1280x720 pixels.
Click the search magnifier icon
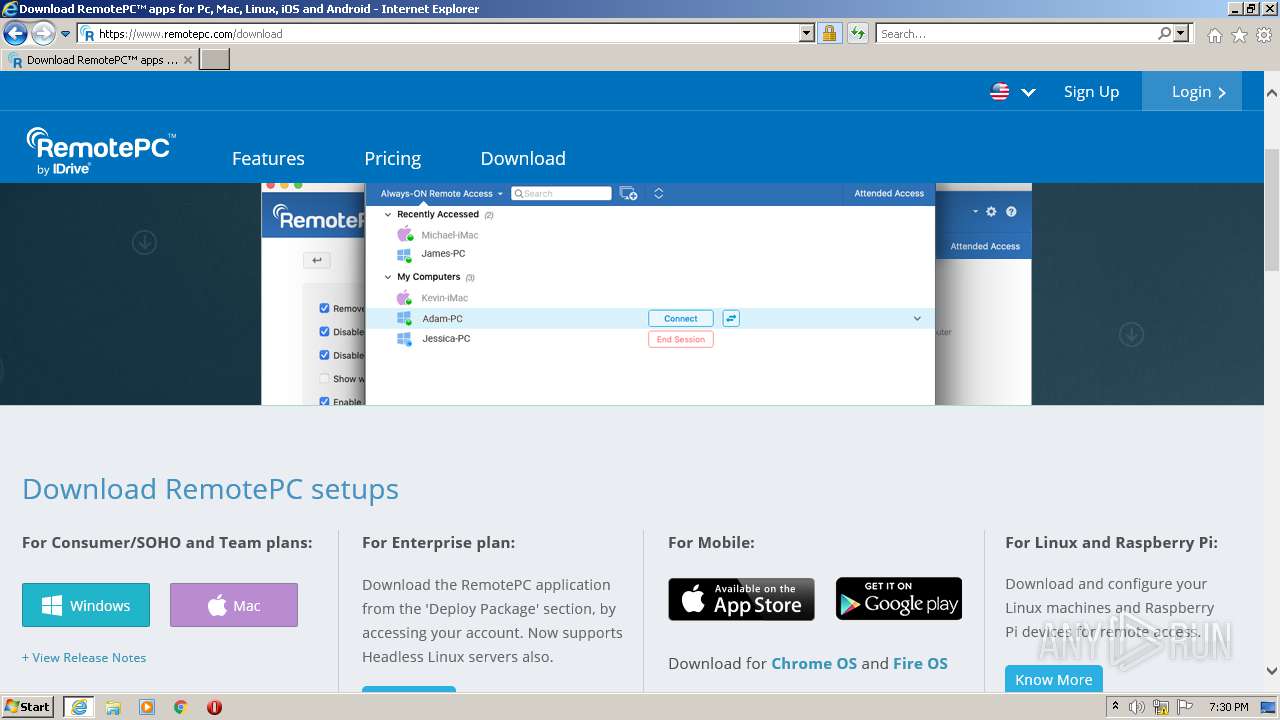1164,34
